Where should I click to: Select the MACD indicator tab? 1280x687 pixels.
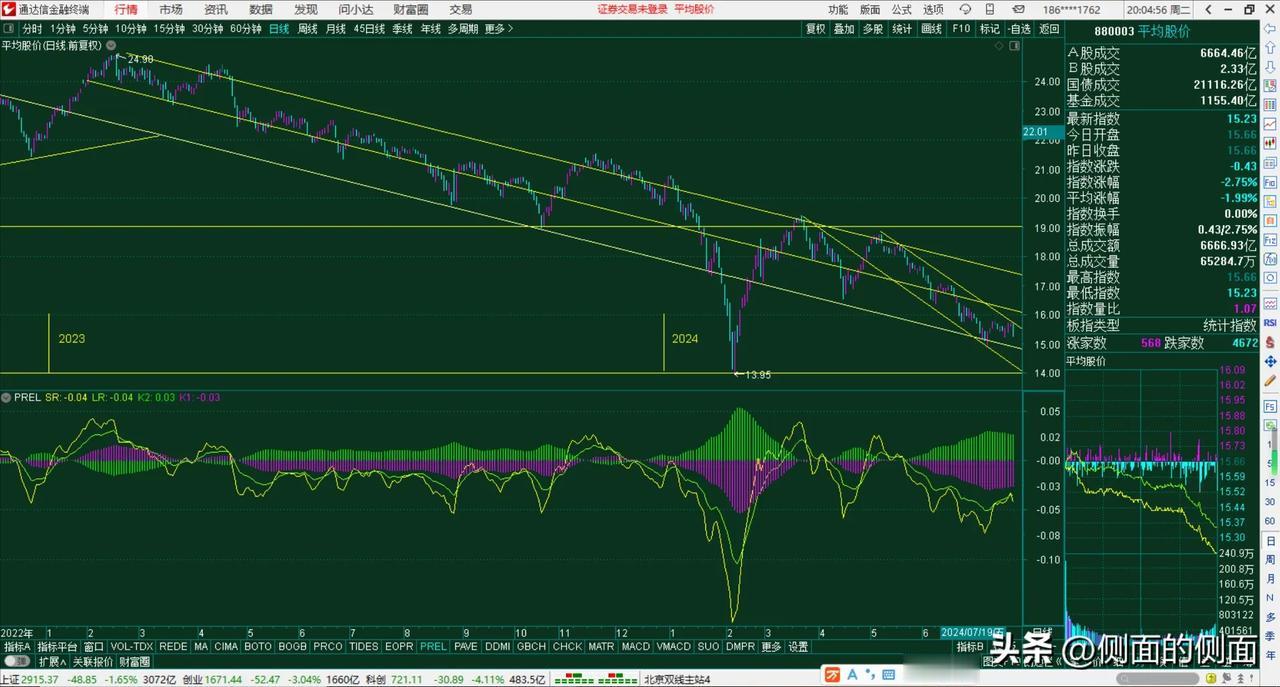point(636,647)
